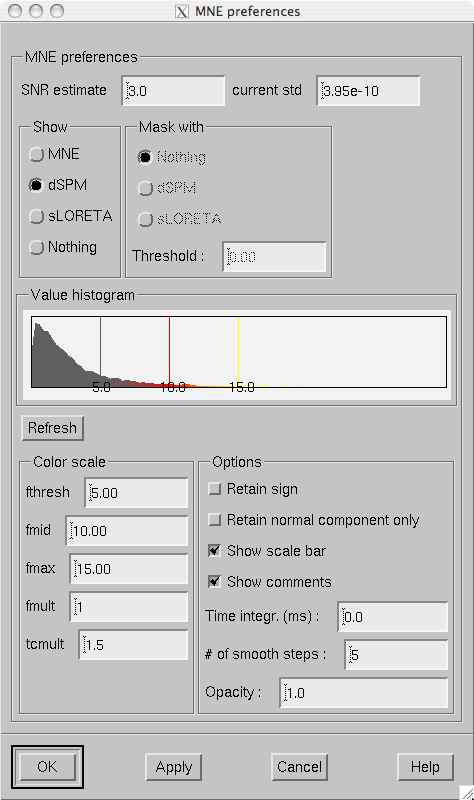
Task: Click the # of smooth steps field
Action: (396, 655)
